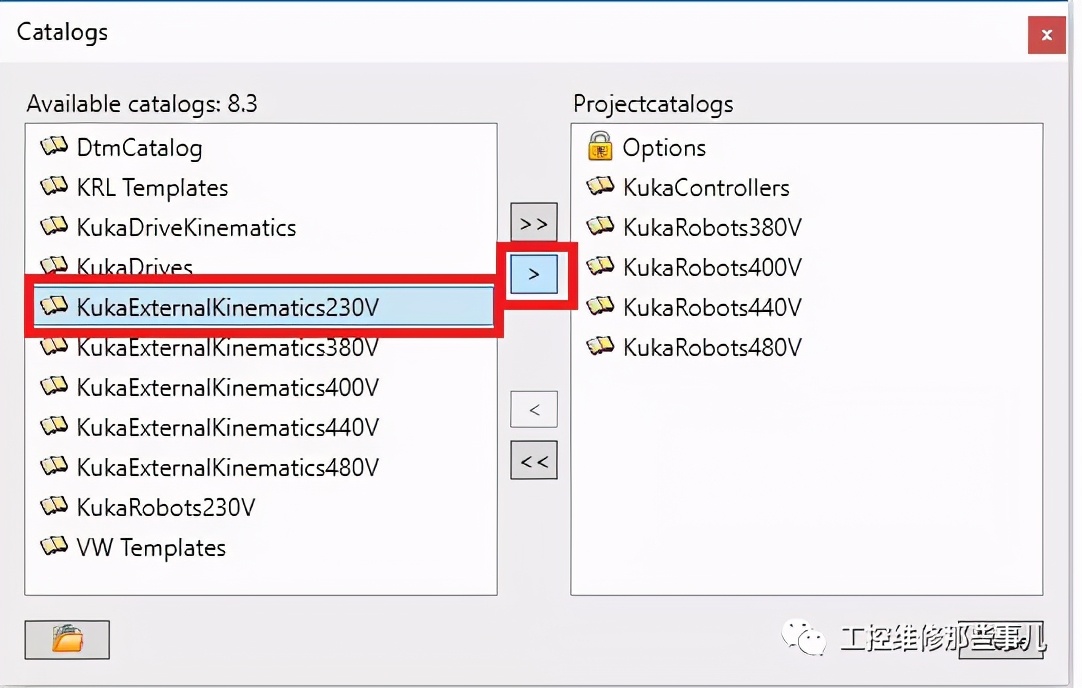Remove all catalogs with double left arrow
This screenshot has width=1082, height=688.
point(533,461)
